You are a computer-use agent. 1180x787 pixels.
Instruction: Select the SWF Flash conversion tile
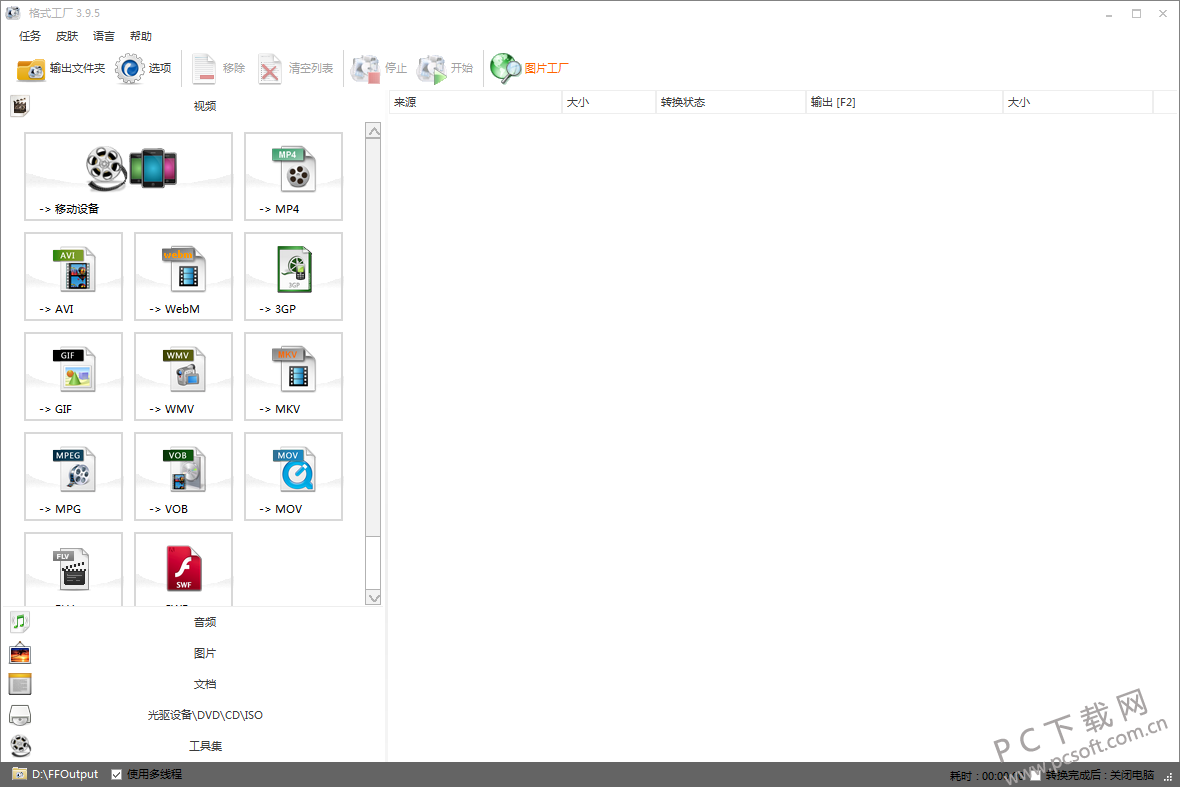coord(184,570)
